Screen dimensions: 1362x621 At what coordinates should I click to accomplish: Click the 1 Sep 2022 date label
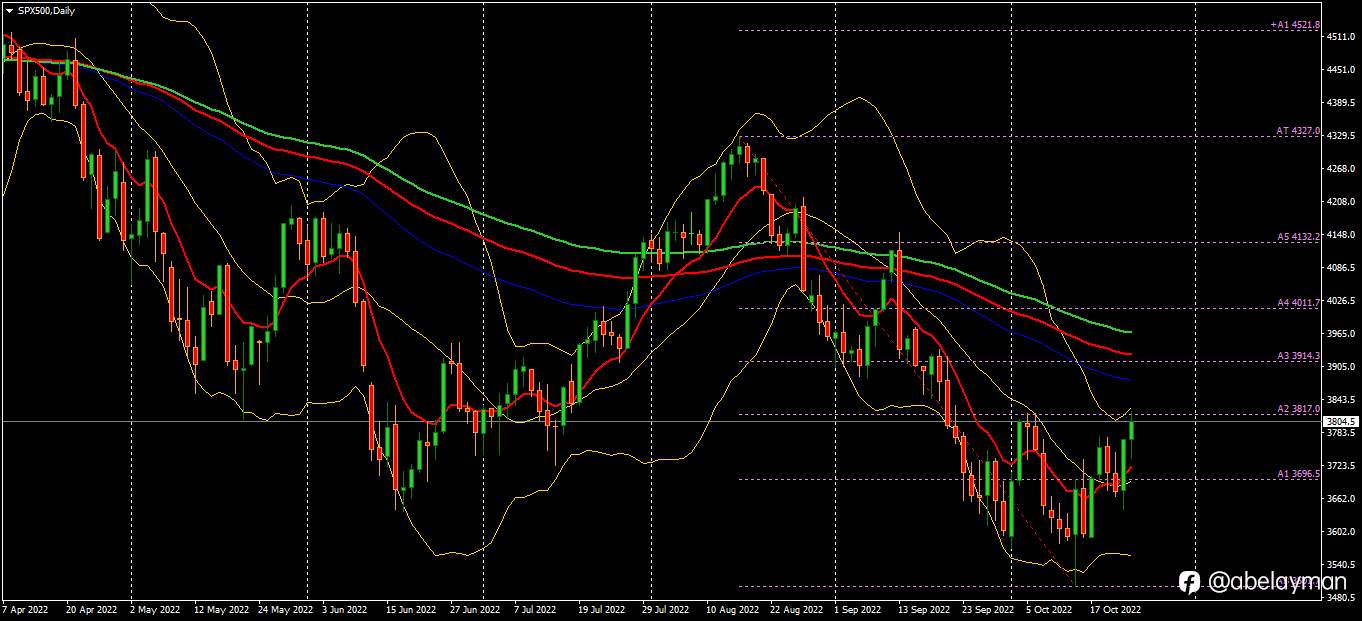[x=858, y=608]
